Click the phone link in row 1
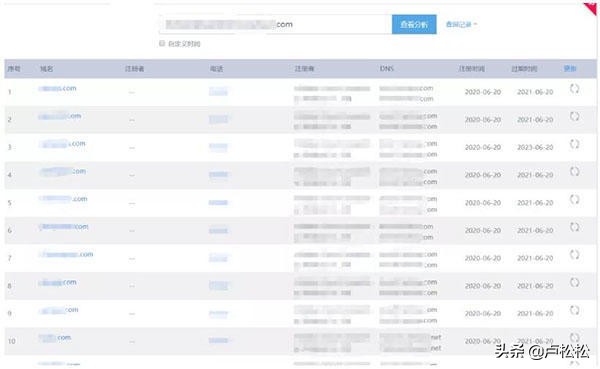The image size is (600, 369). pos(218,91)
